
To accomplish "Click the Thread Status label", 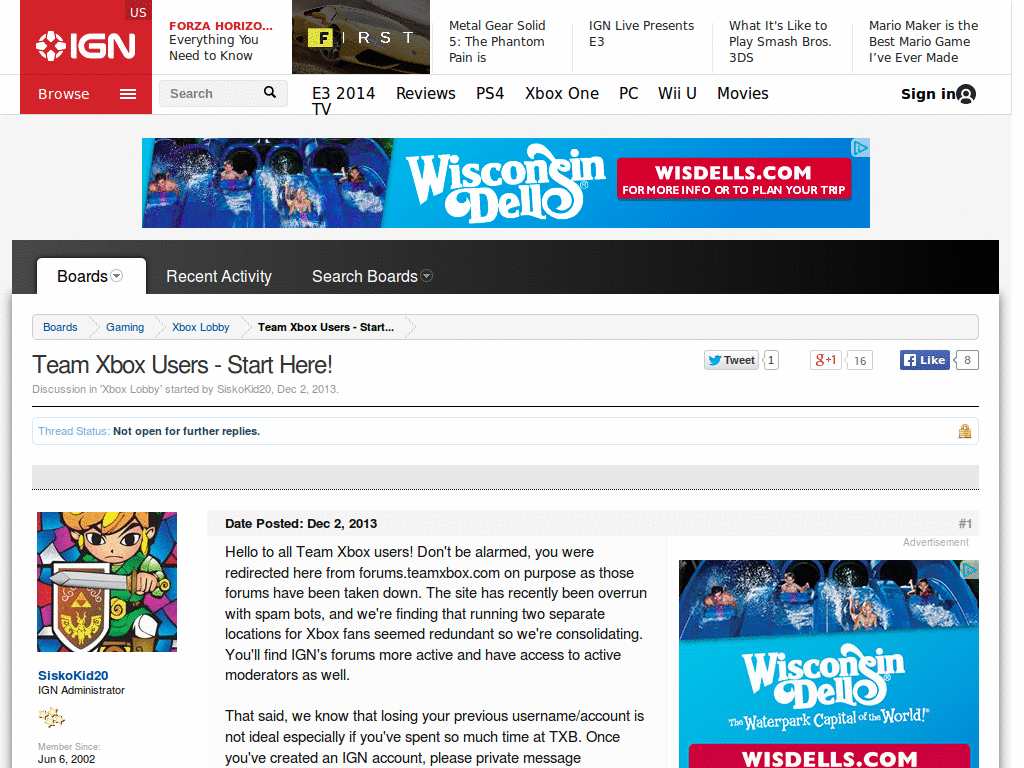I will pyautogui.click(x=74, y=431).
